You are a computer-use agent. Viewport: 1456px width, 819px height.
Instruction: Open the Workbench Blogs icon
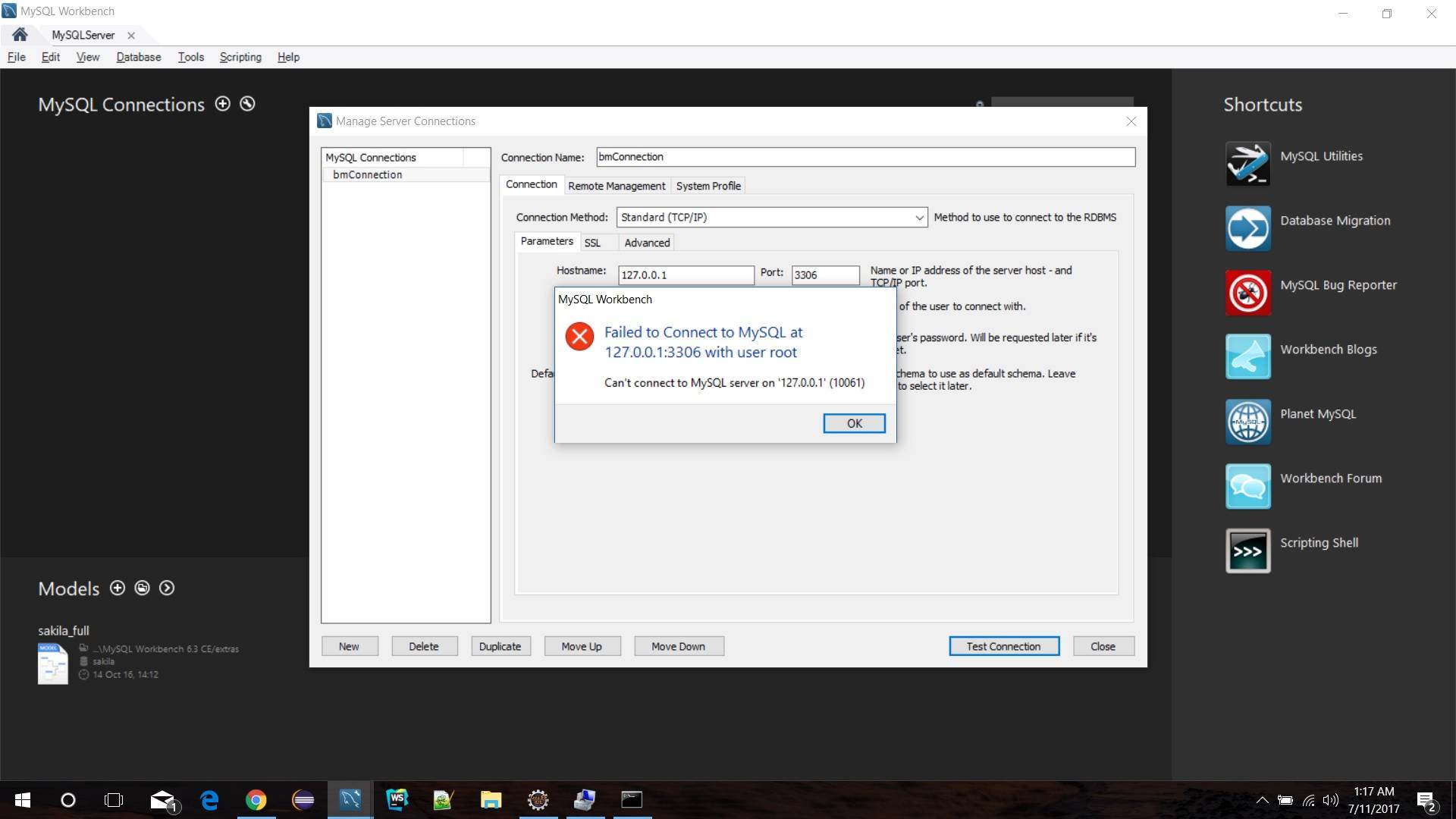tap(1247, 357)
